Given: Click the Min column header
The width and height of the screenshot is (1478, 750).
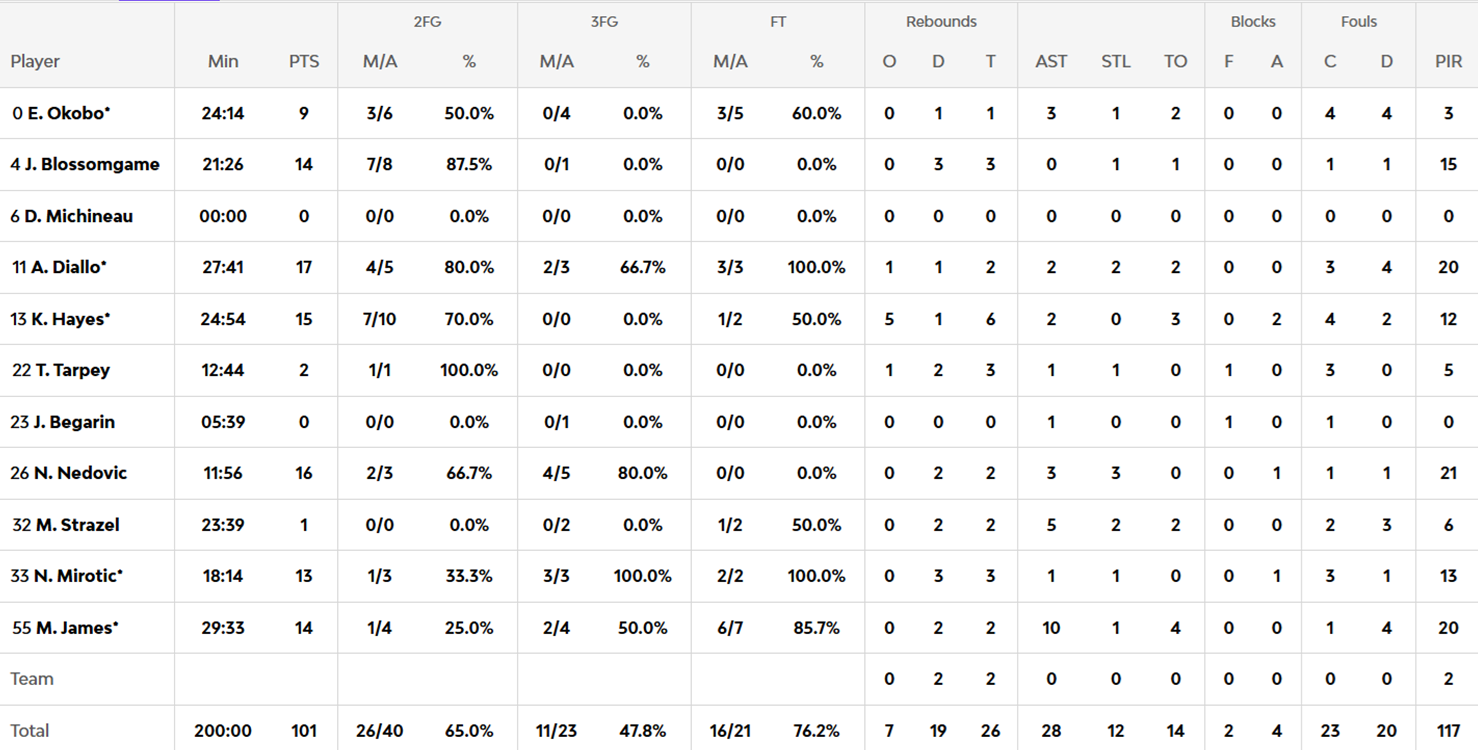Looking at the screenshot, I should tap(223, 61).
